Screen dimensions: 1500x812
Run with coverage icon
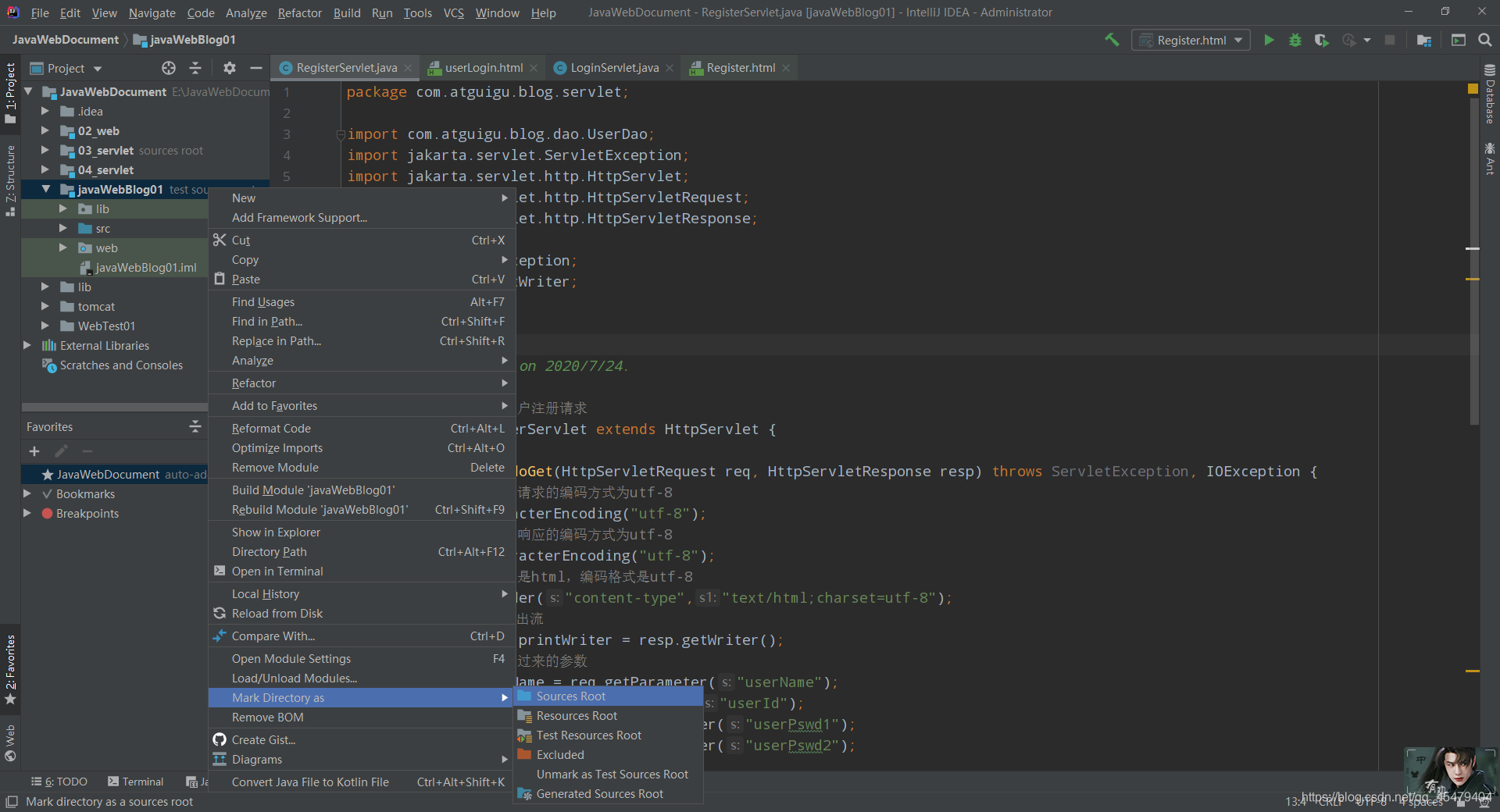coord(1321,40)
